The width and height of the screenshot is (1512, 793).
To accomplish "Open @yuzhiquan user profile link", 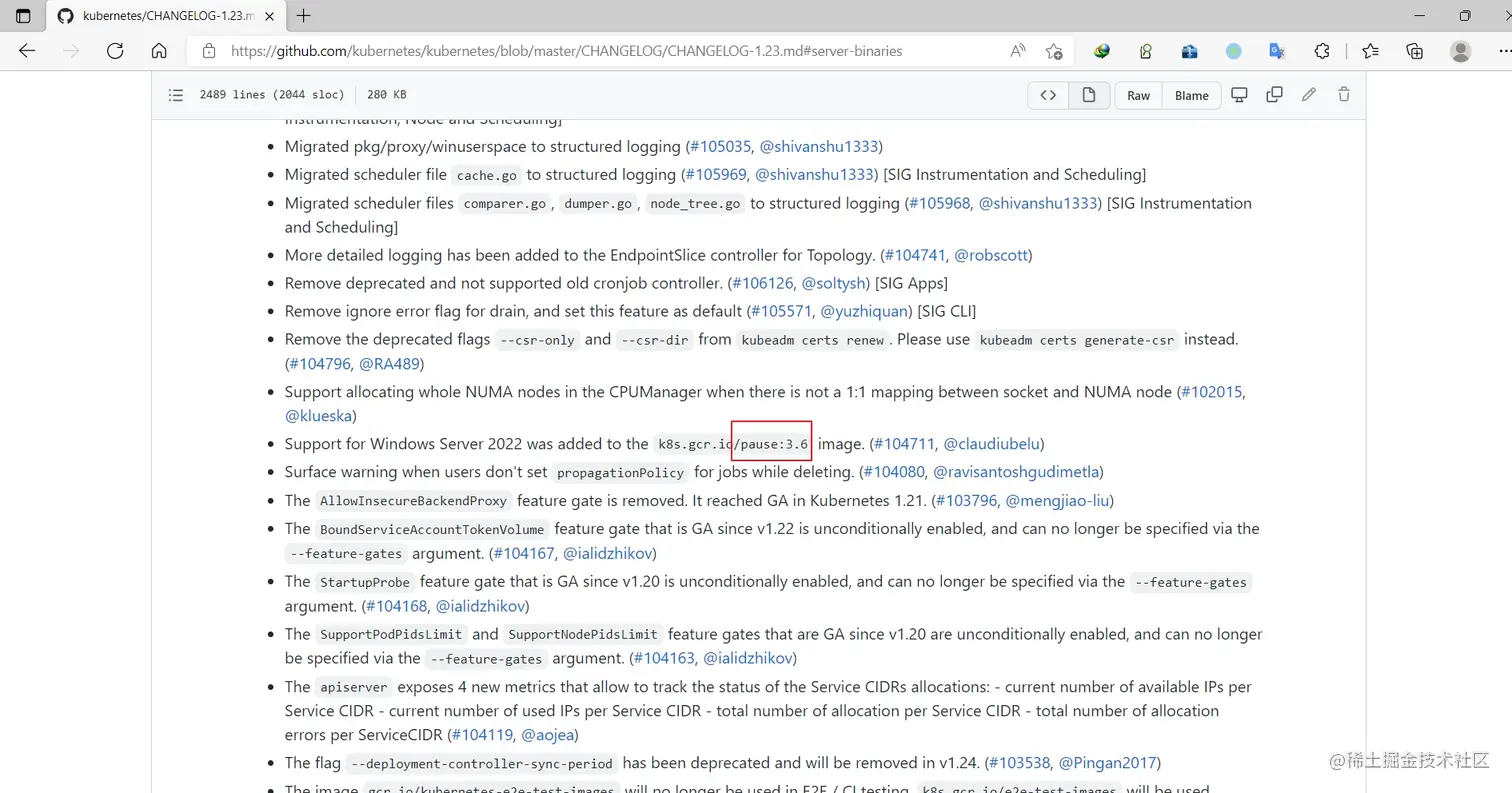I will pyautogui.click(x=865, y=311).
